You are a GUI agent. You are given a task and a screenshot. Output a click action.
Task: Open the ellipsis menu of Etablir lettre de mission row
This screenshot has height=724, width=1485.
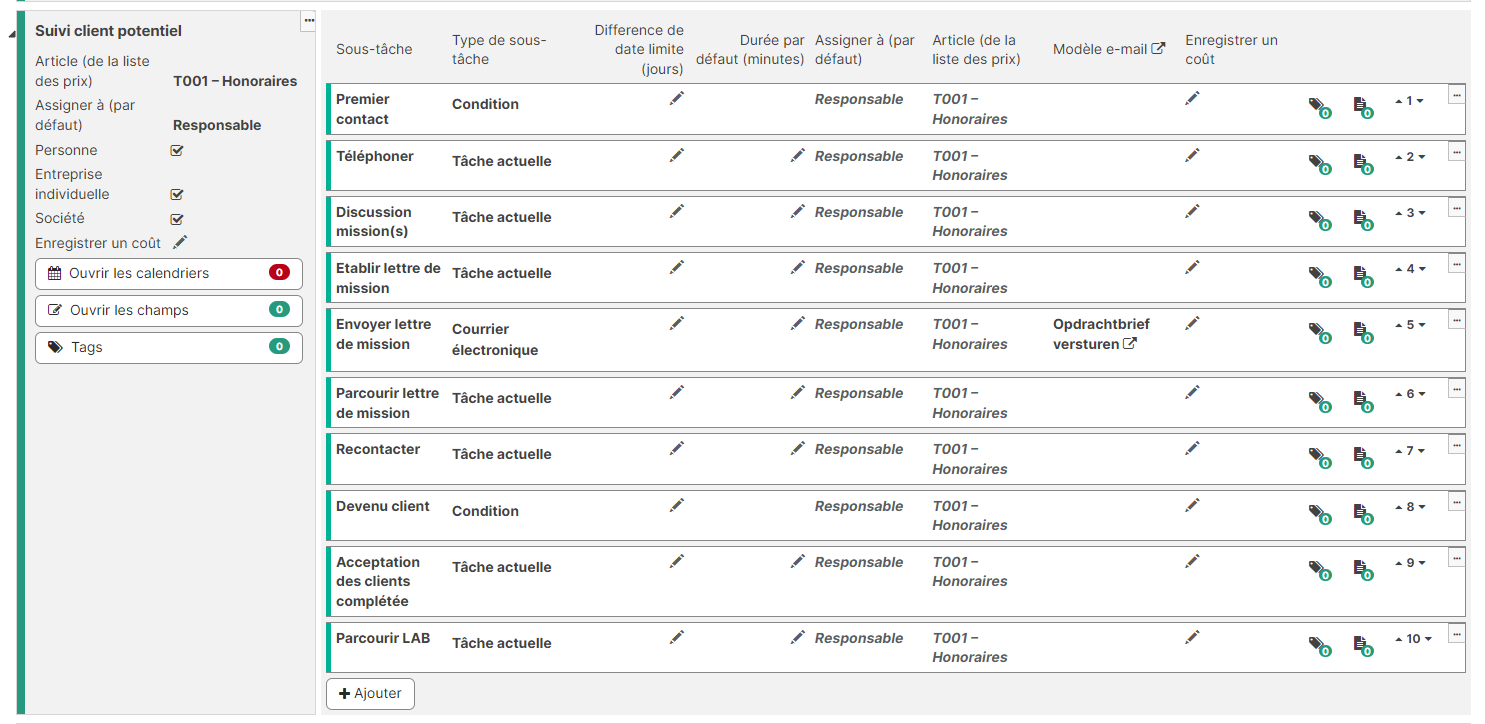point(1456,264)
